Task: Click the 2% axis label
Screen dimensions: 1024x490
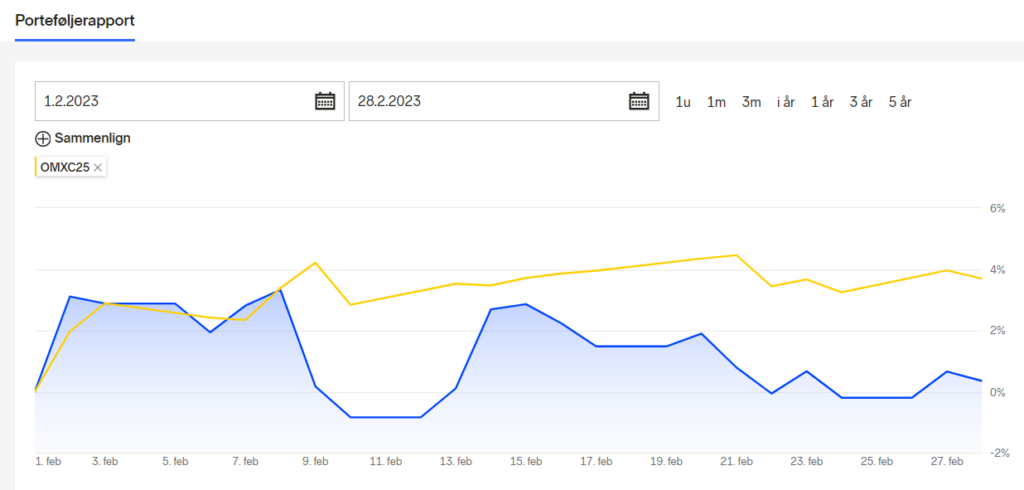Action: 997,331
